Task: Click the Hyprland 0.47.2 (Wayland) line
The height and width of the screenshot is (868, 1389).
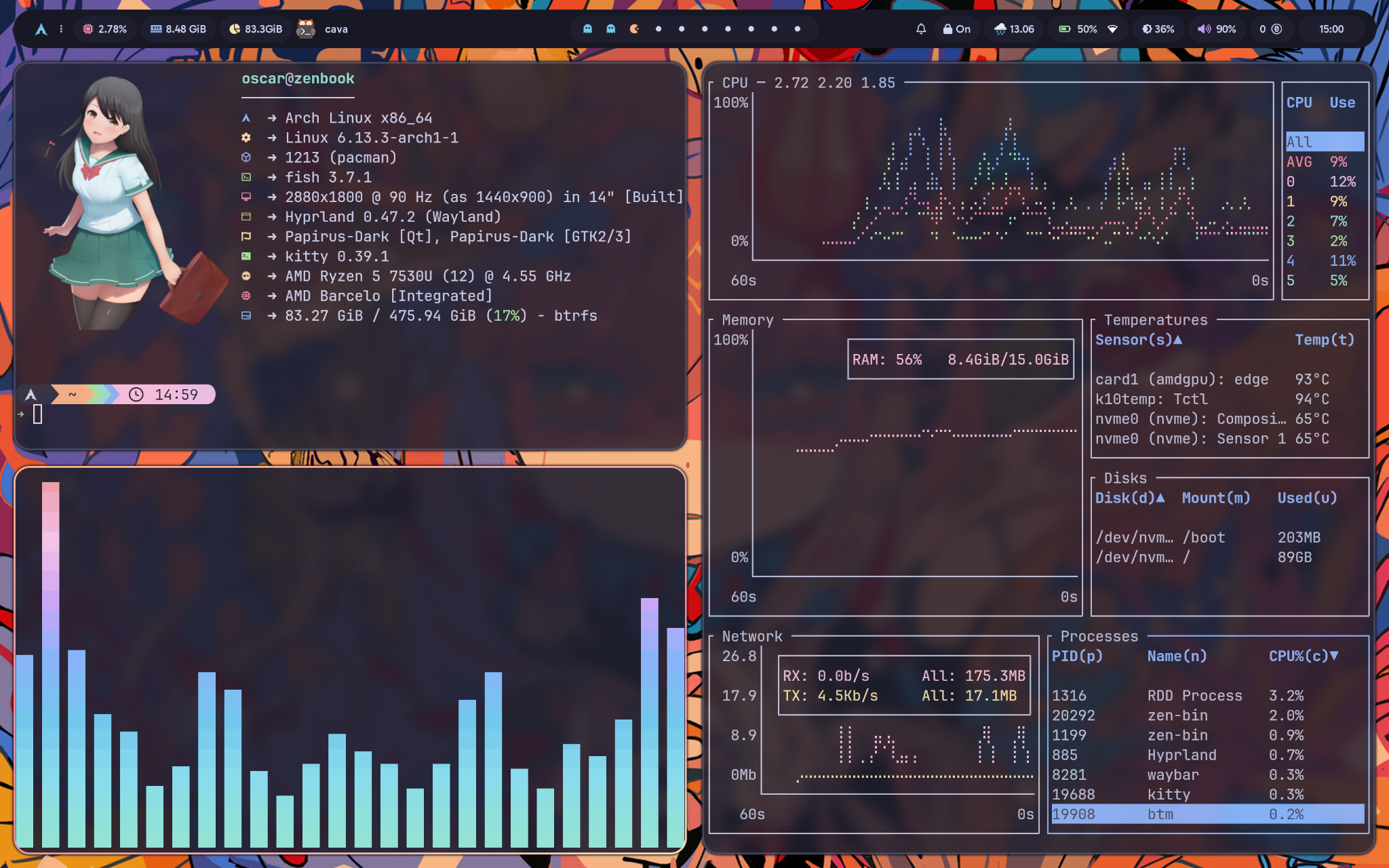Action: coord(393,217)
